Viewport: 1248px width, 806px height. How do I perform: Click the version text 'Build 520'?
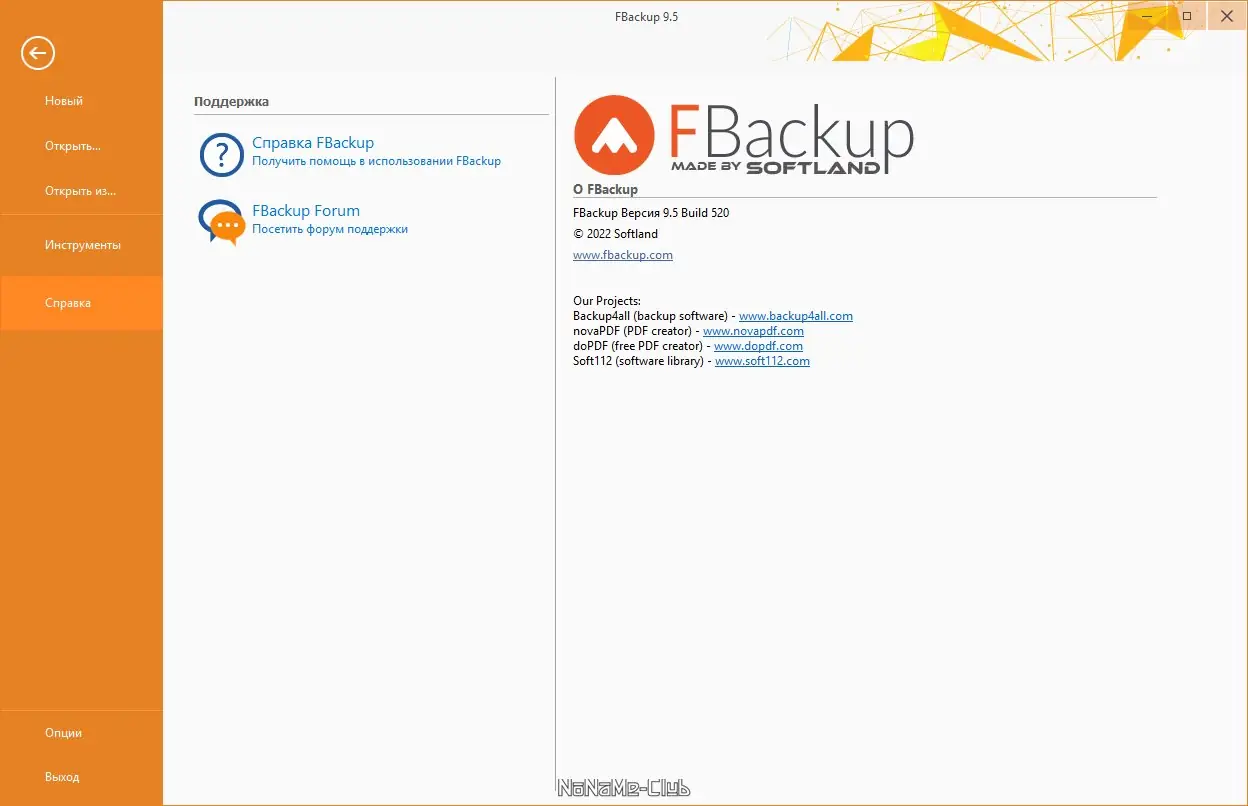pos(706,213)
